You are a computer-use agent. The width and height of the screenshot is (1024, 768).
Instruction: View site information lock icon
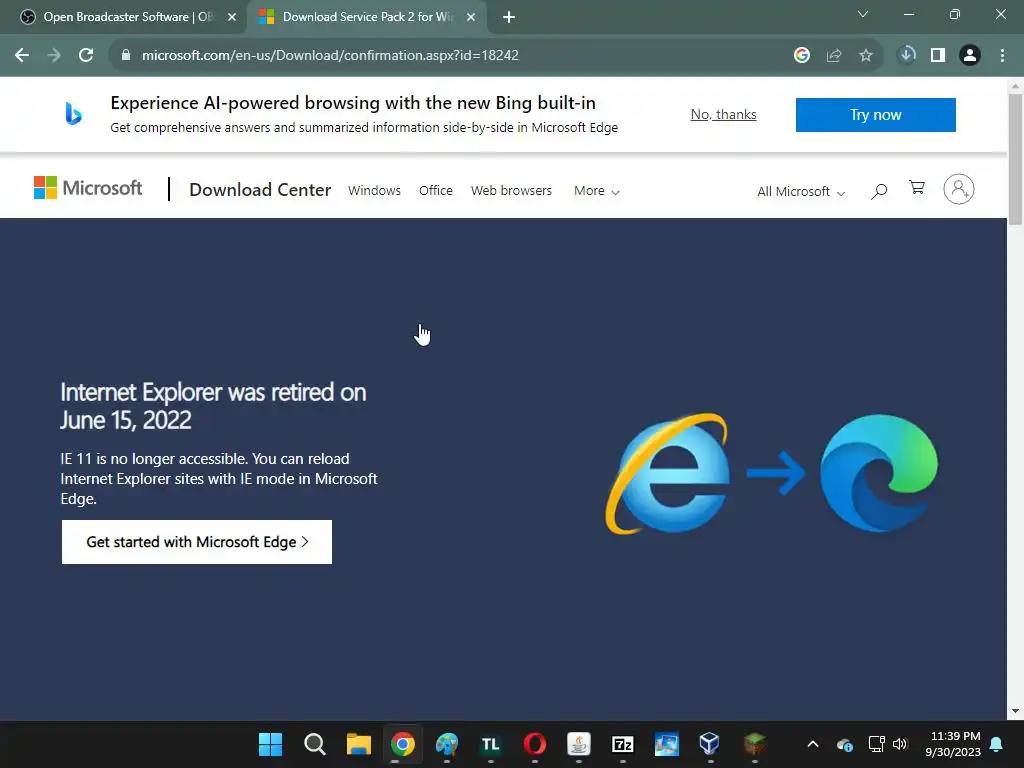(x=126, y=56)
